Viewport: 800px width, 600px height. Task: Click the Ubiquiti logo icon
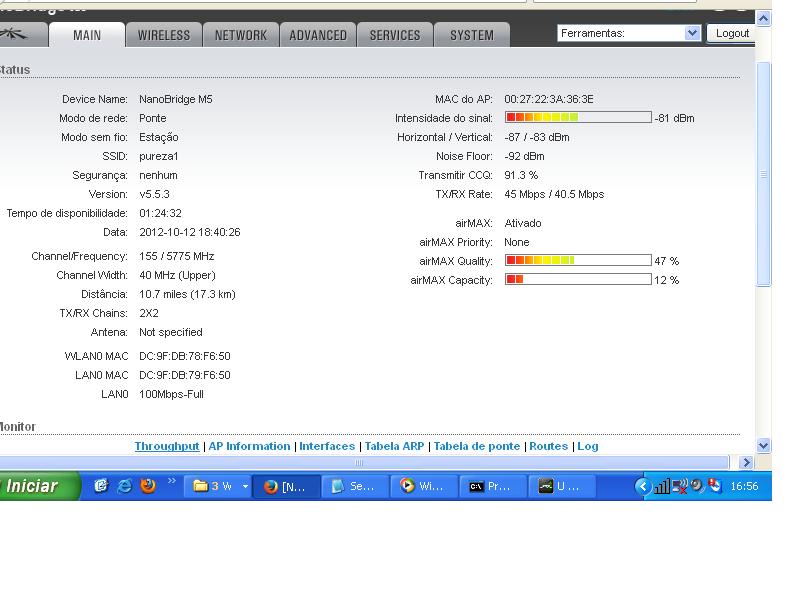coord(14,35)
